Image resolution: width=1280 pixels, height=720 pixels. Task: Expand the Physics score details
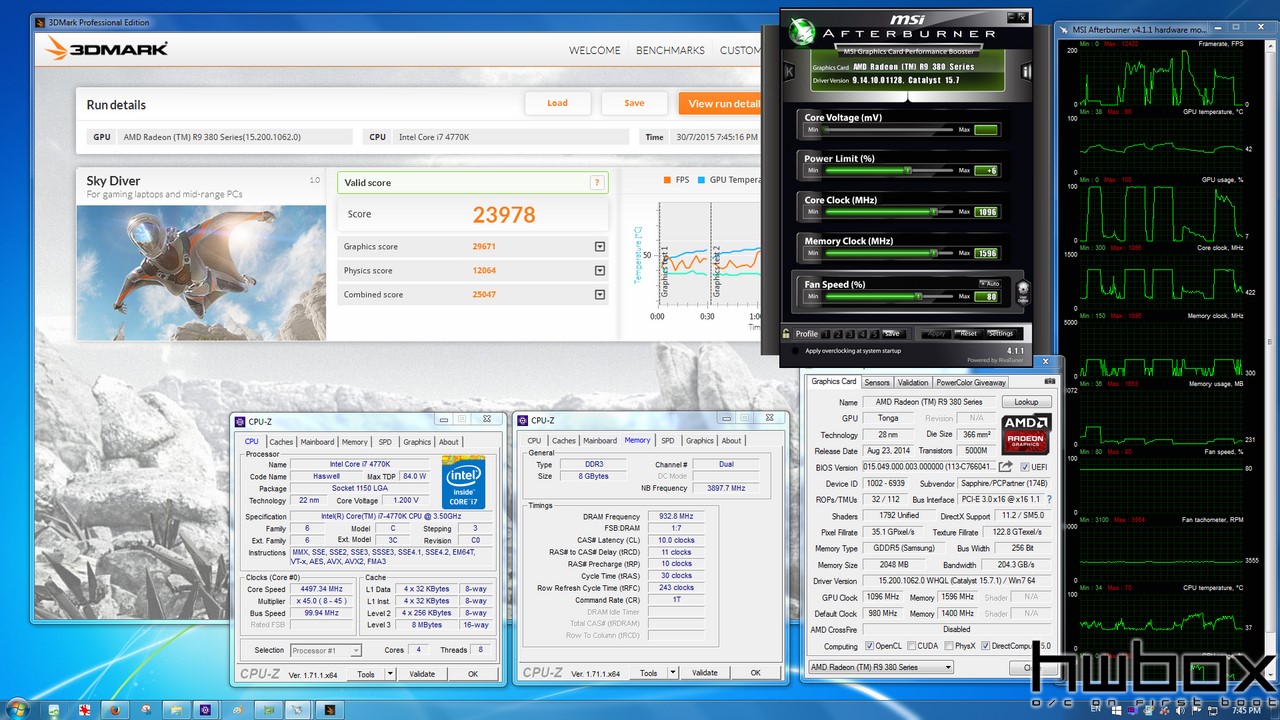[600, 271]
